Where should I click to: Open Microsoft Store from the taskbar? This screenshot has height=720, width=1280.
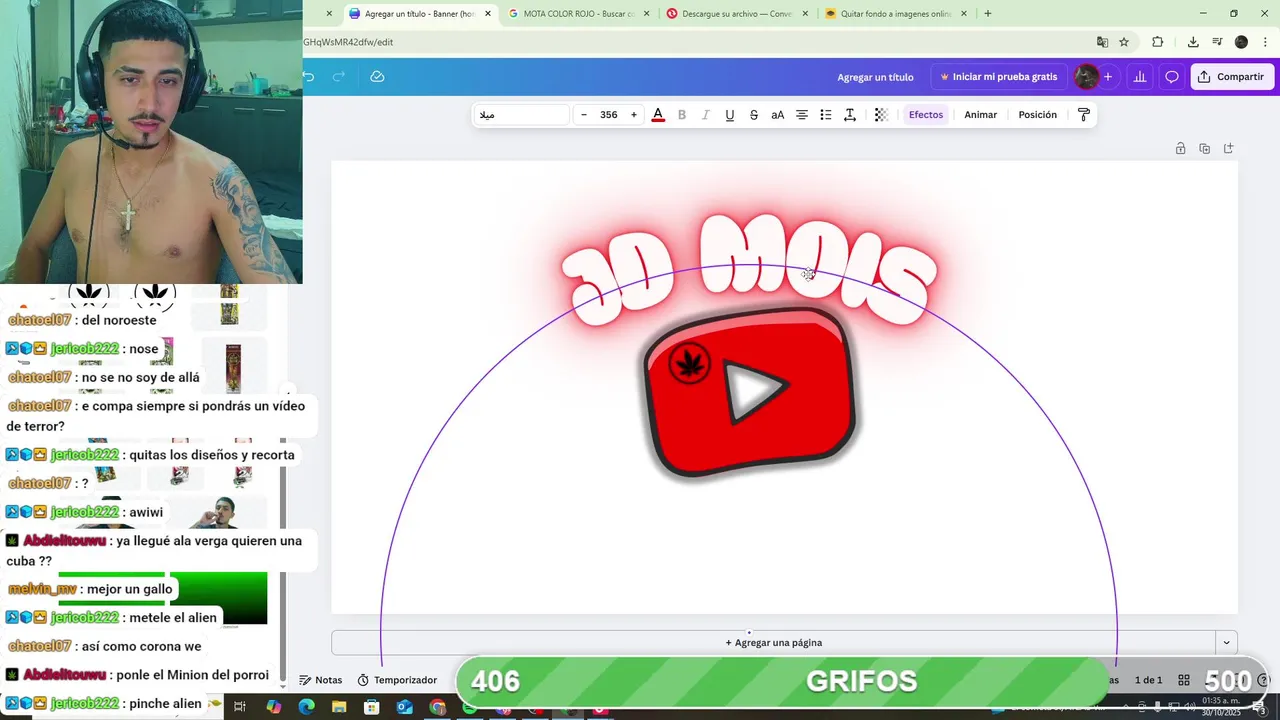(x=372, y=707)
